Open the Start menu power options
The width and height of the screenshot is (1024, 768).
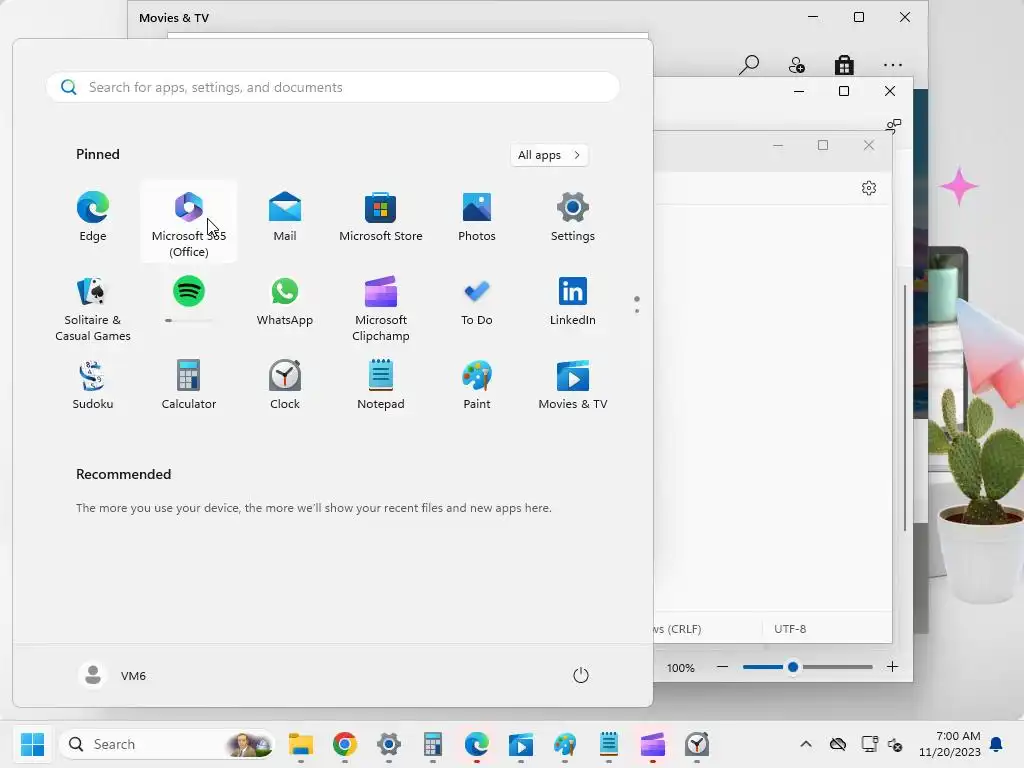point(581,675)
